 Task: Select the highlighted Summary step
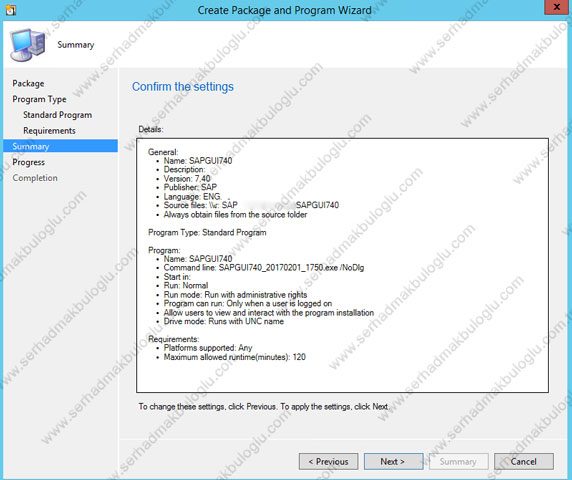click(x=61, y=146)
